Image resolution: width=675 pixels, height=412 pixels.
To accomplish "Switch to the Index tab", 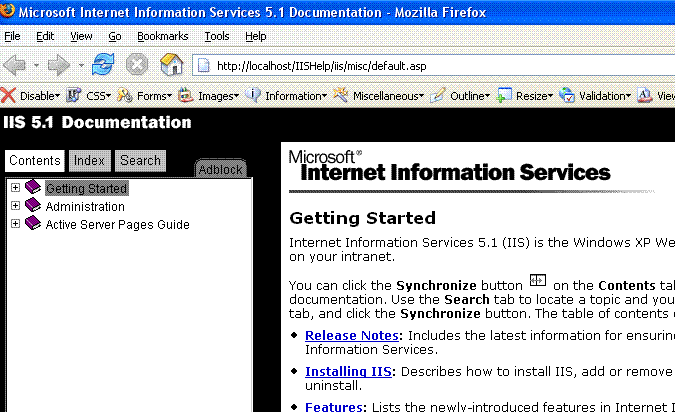I will (90, 161).
